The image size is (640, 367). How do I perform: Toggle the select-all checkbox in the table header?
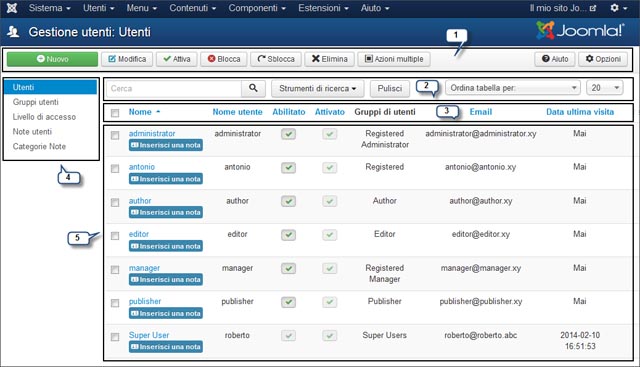click(115, 113)
